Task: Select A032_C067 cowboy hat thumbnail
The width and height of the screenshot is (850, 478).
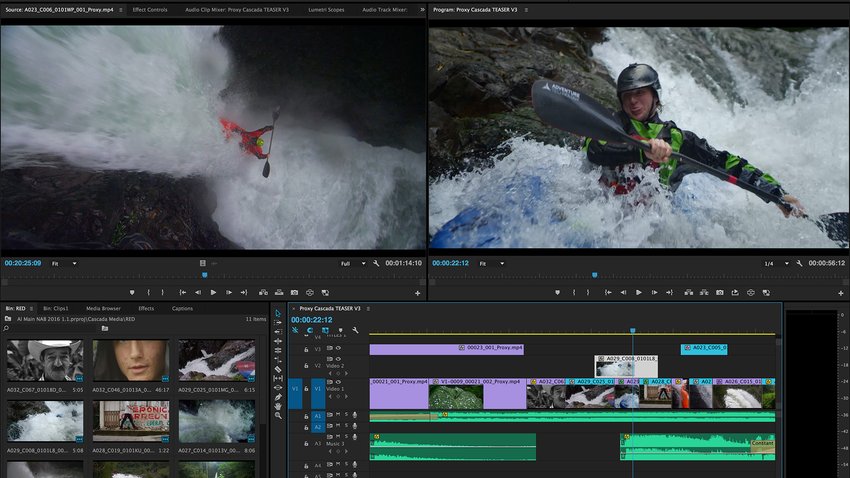Action: point(45,361)
